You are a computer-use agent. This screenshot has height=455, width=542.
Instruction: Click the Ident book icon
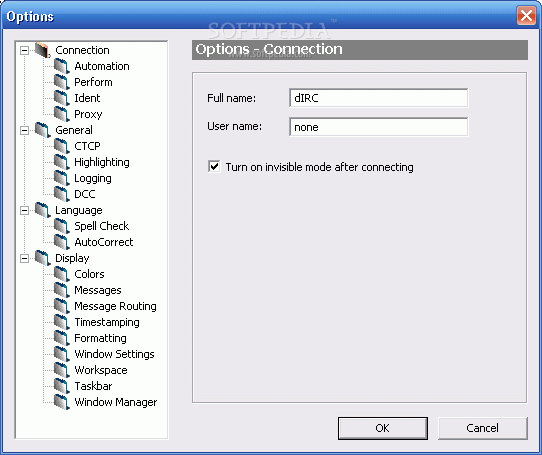[62, 98]
